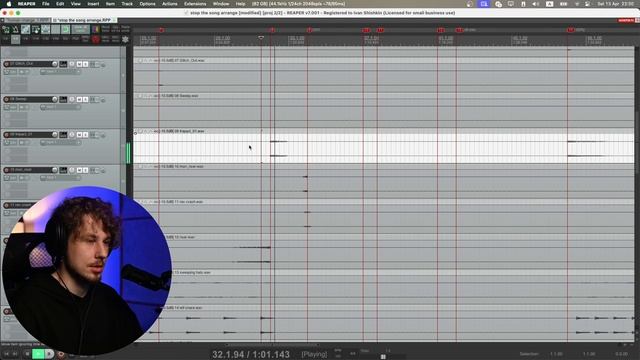Image resolution: width=640 pixels, height=360 pixels.
Task: Open routing for track 09 Impact_01
Action: 63,134
